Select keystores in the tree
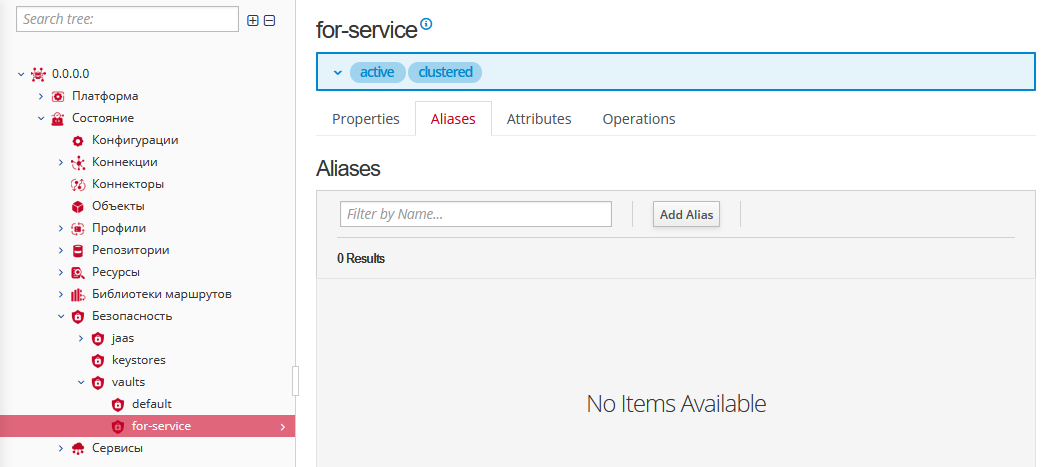 pos(139,360)
